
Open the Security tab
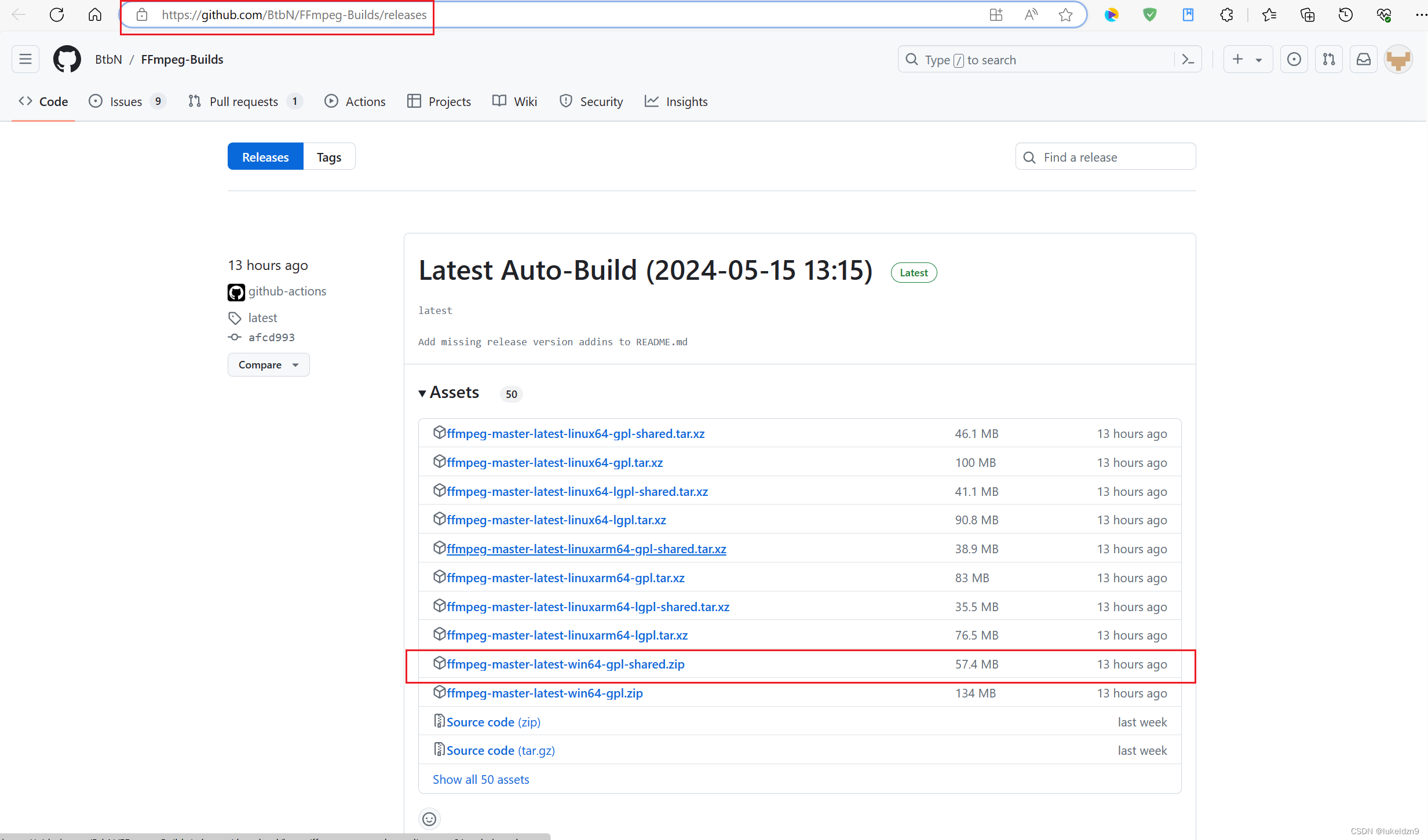point(591,101)
